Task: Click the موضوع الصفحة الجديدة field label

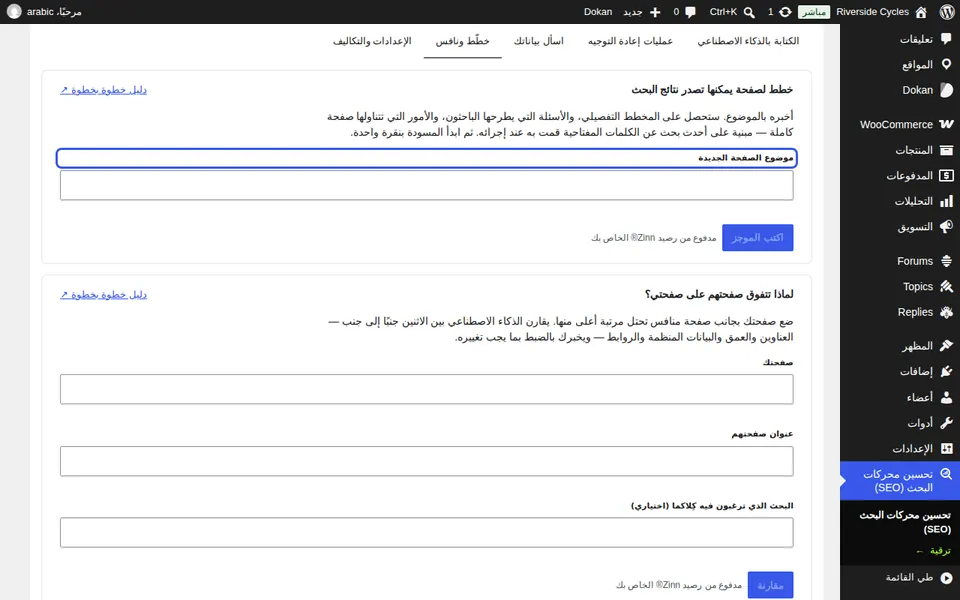Action: (x=746, y=158)
